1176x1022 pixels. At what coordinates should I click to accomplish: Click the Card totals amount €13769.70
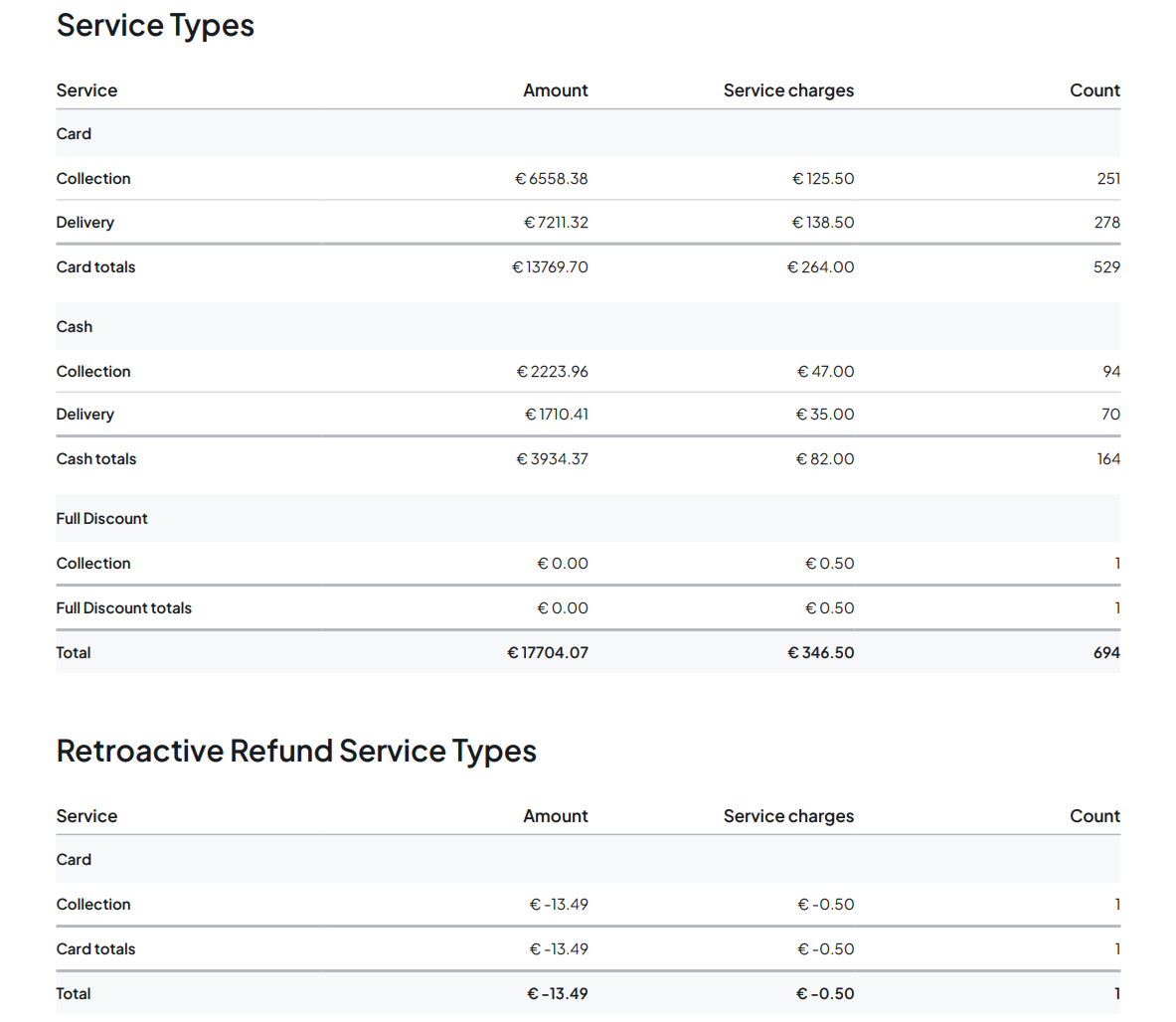550,267
